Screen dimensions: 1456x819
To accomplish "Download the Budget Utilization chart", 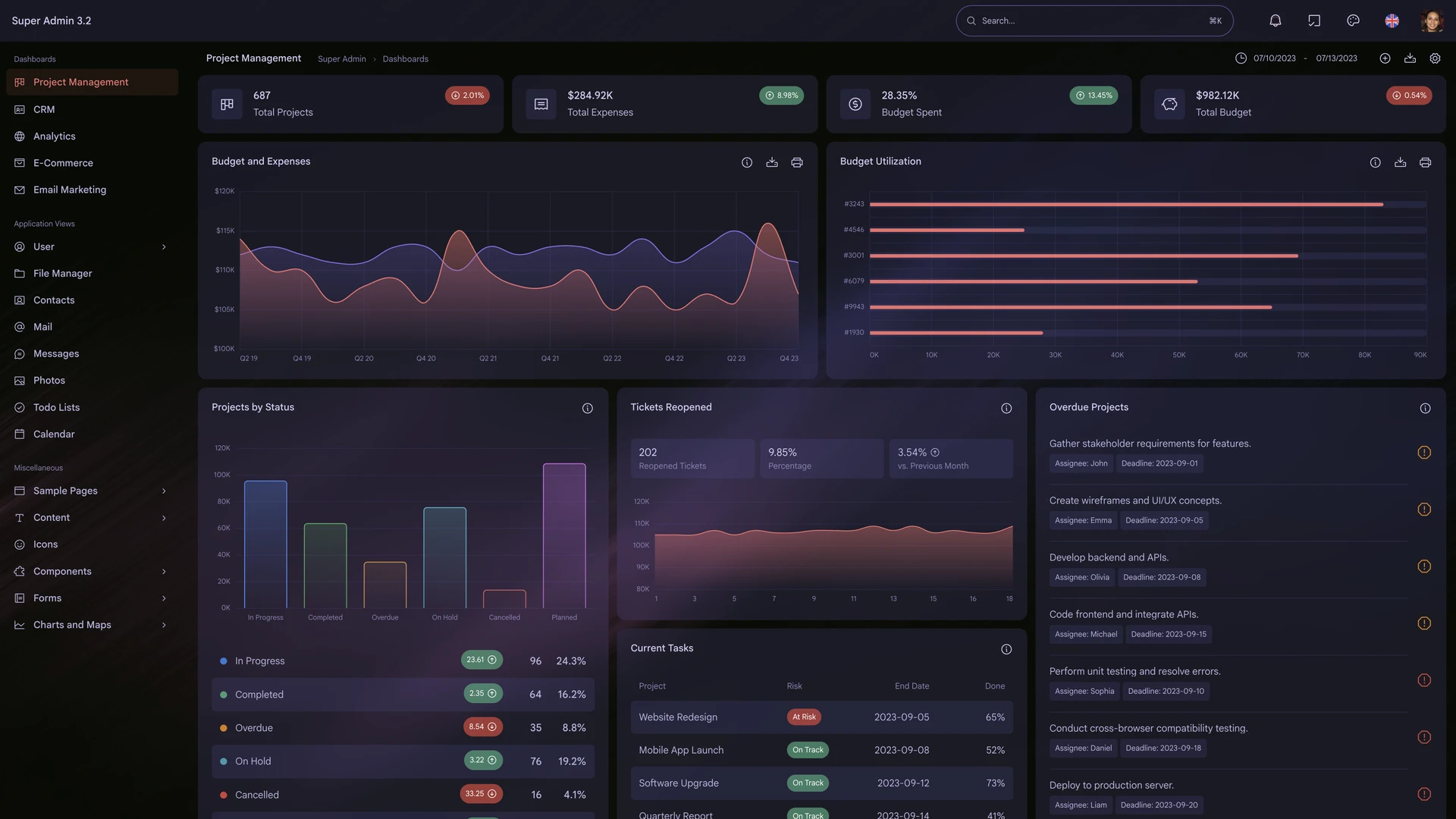I will (1400, 162).
